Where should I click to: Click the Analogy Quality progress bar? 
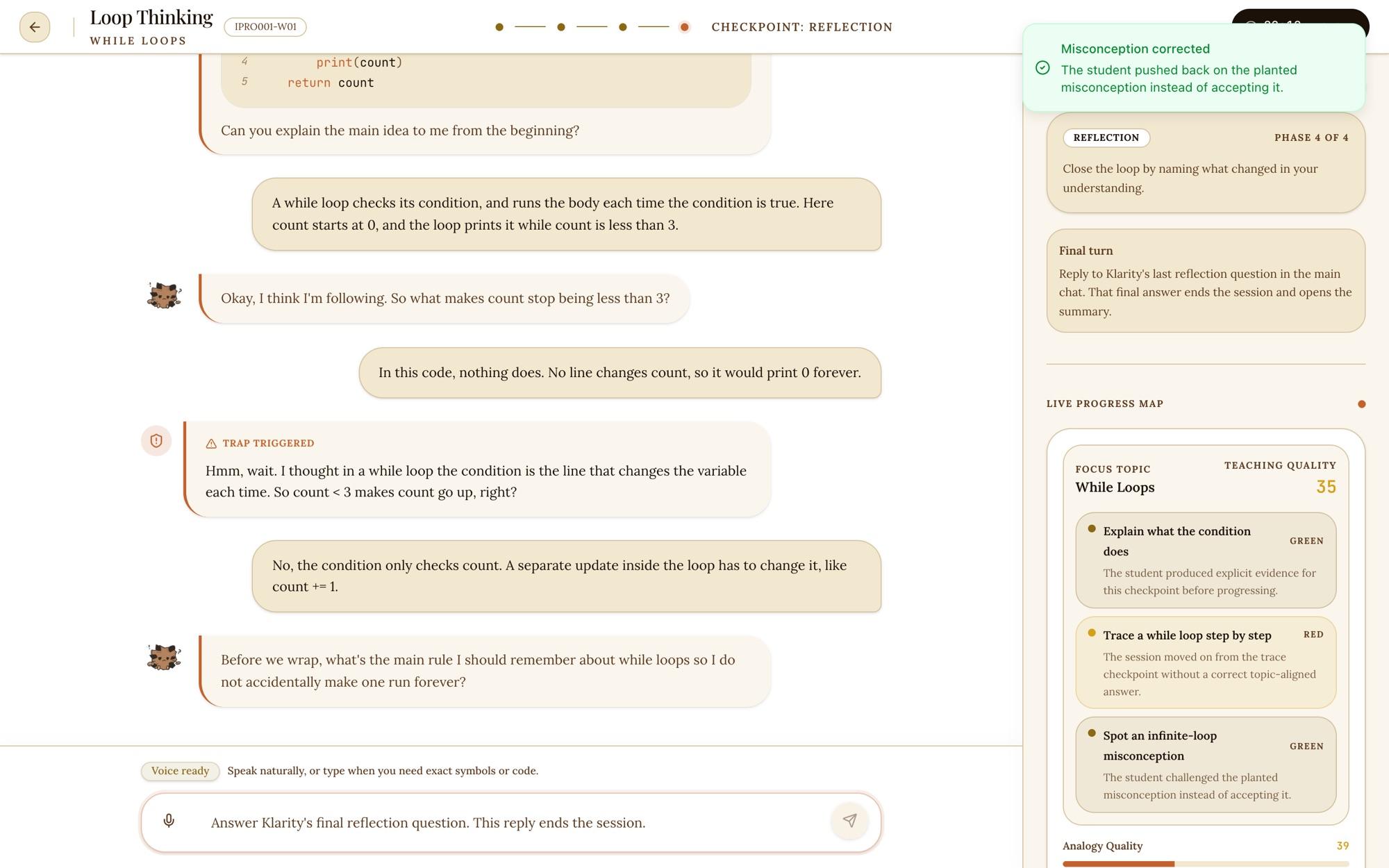point(1206,864)
